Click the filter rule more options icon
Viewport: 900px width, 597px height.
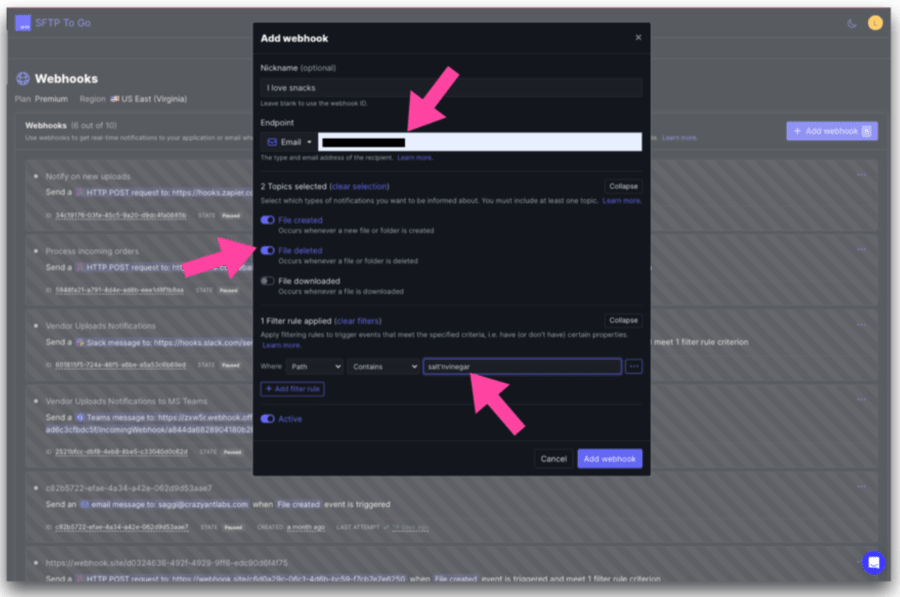[634, 367]
